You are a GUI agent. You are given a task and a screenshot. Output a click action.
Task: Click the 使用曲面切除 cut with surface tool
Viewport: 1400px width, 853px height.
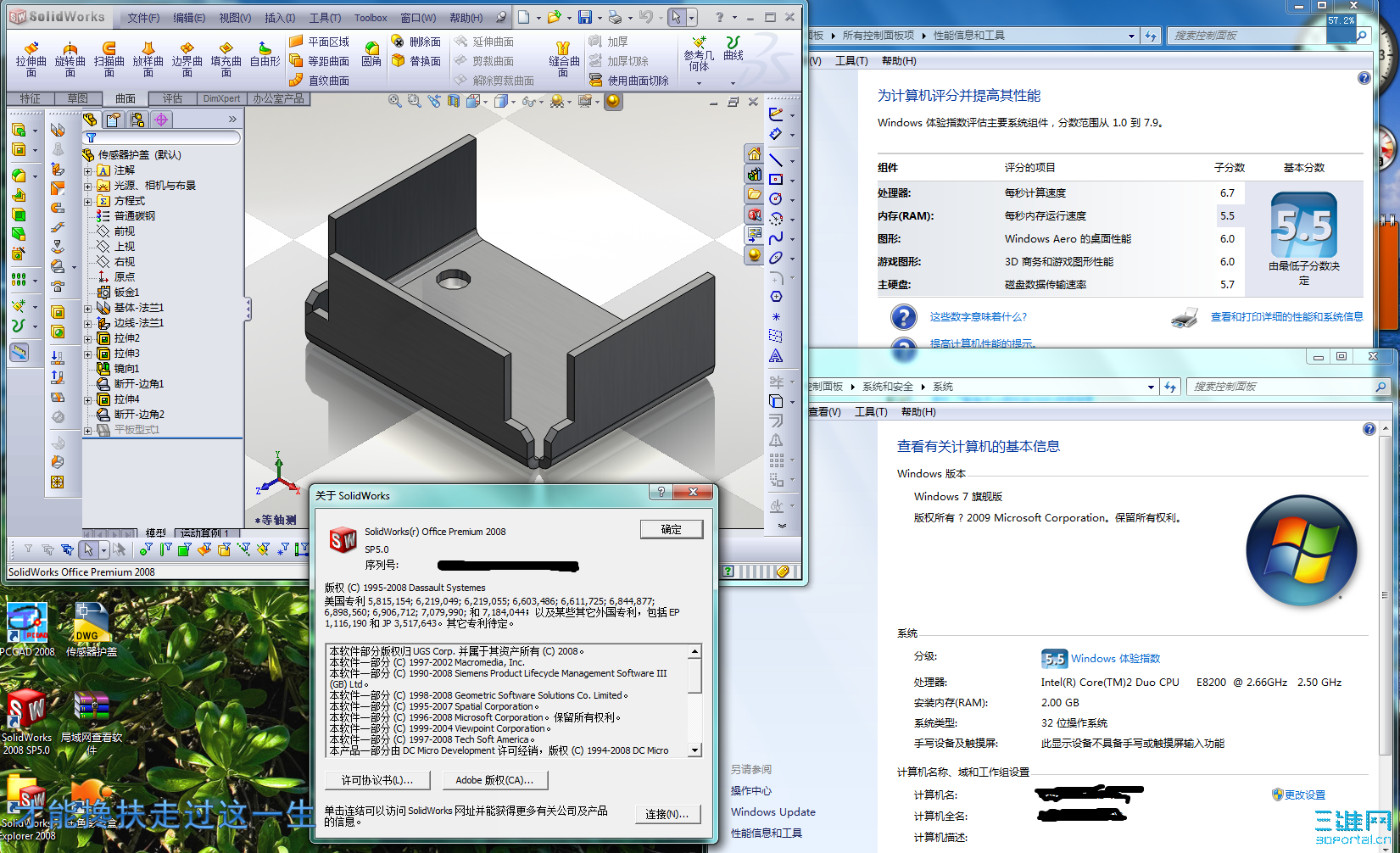click(x=628, y=81)
